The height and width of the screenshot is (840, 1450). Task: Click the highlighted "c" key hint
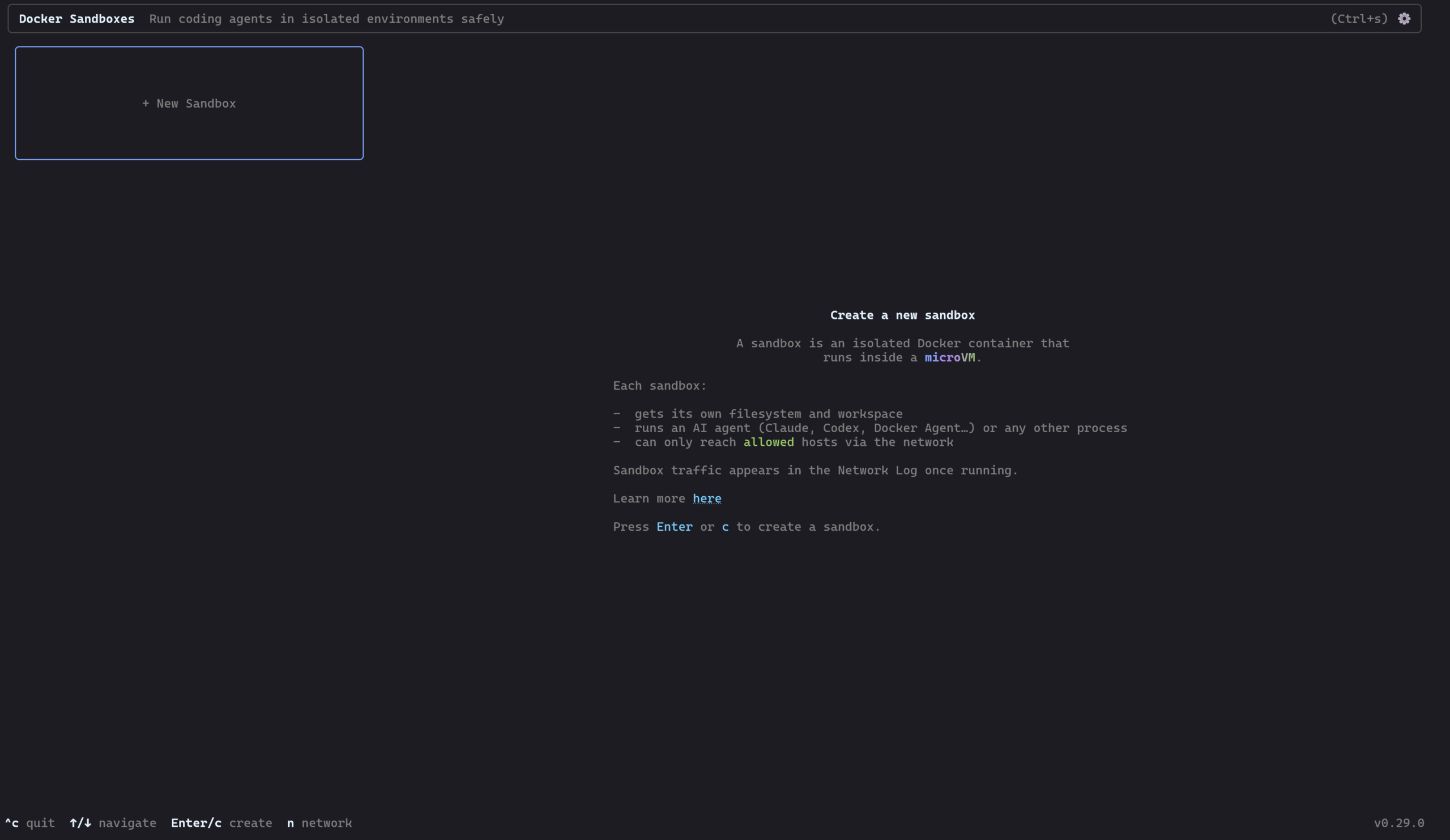[725, 527]
